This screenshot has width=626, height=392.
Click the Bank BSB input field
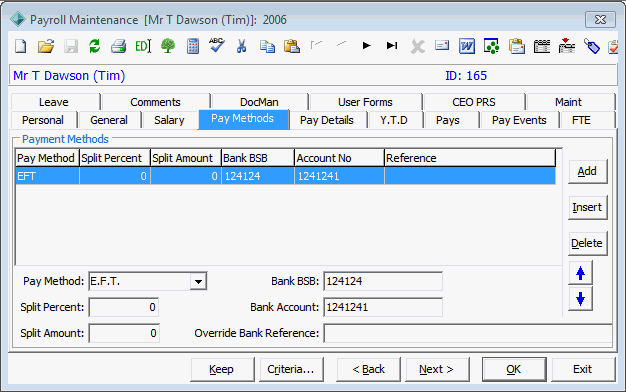pyautogui.click(x=383, y=281)
